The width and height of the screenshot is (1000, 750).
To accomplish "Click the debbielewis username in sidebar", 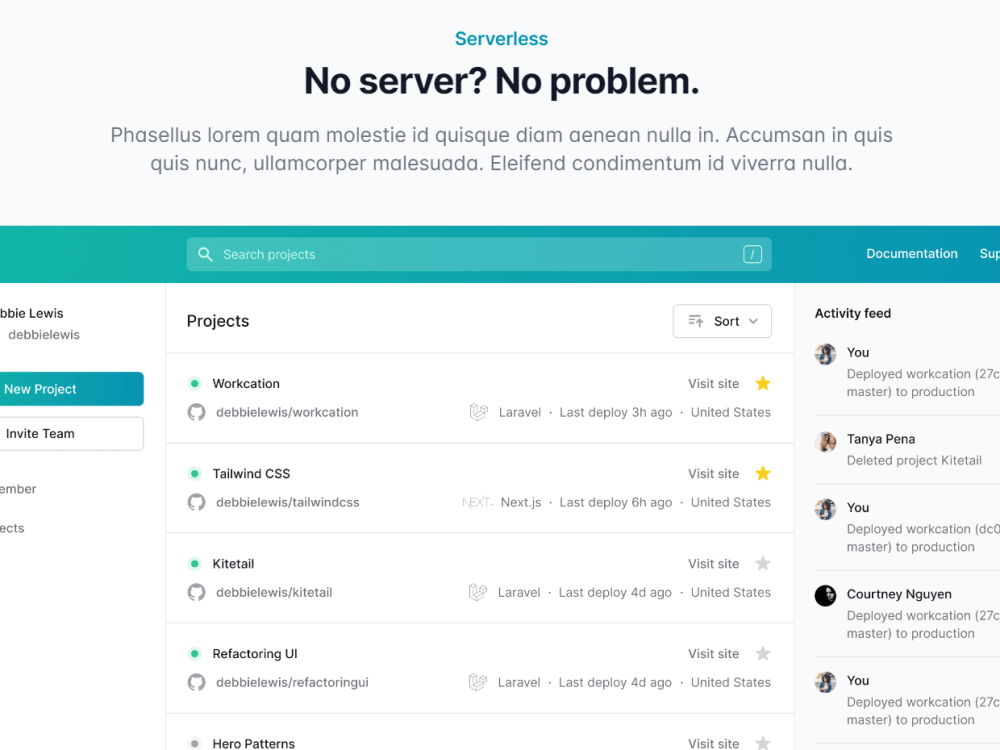I will pos(43,335).
